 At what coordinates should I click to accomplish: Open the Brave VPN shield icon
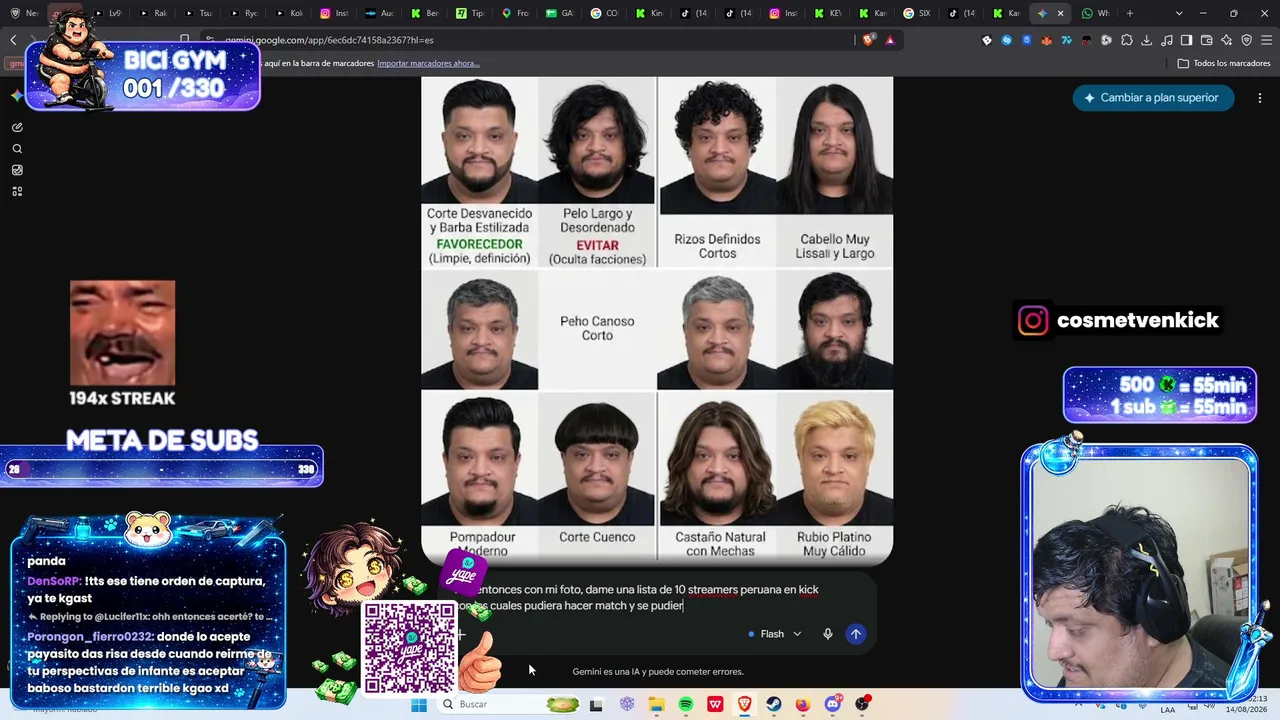(1246, 40)
